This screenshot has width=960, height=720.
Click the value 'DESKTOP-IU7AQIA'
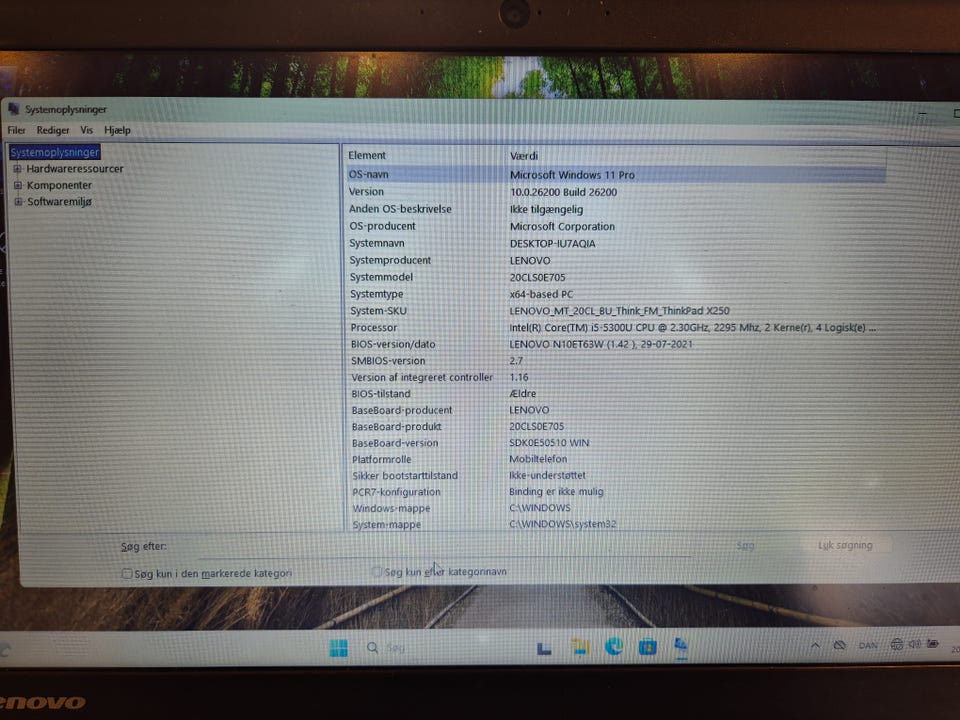[x=552, y=244]
